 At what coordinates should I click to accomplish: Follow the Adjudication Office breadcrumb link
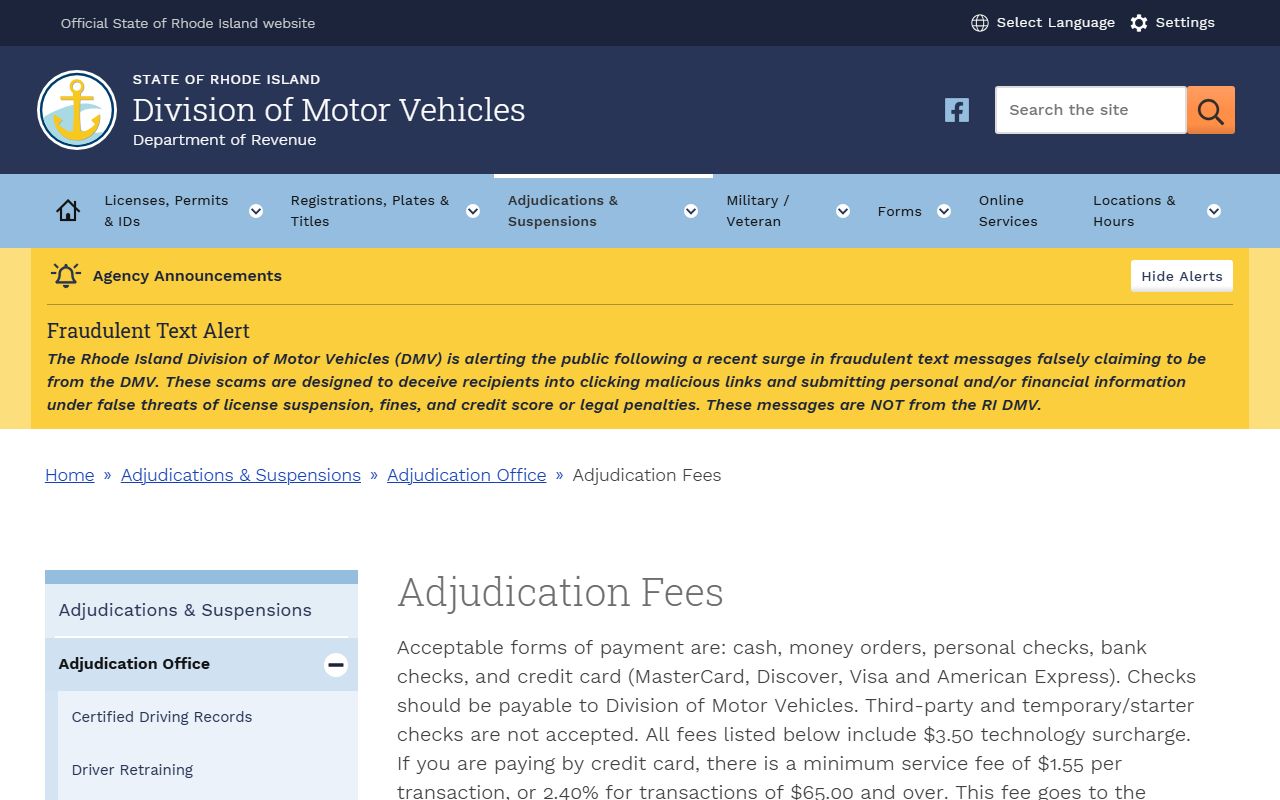coord(467,475)
